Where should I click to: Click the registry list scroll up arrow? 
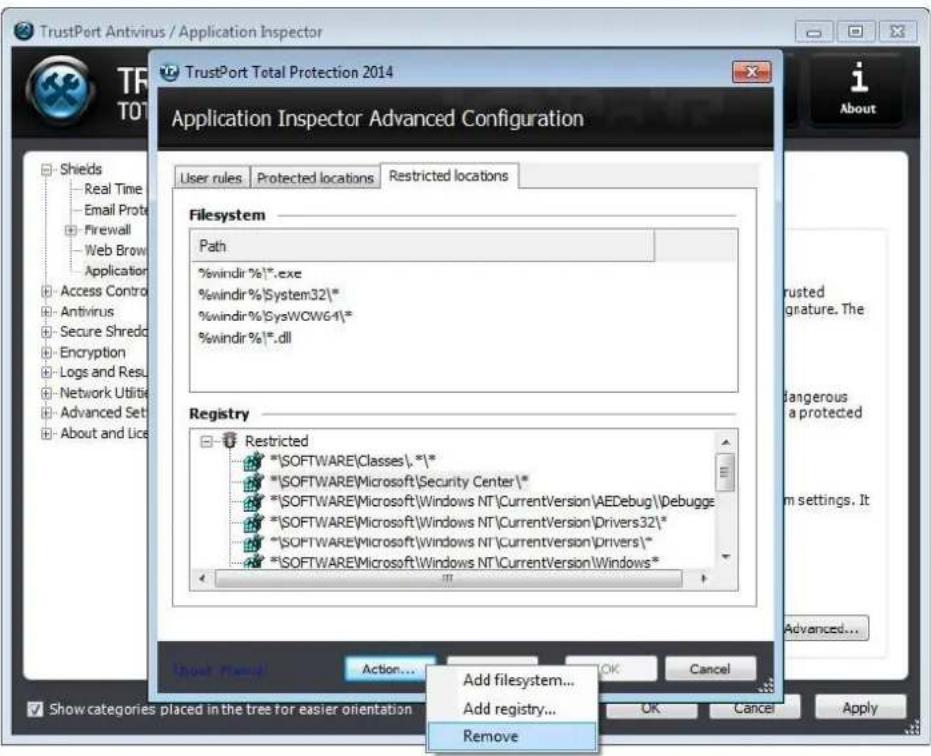725,442
